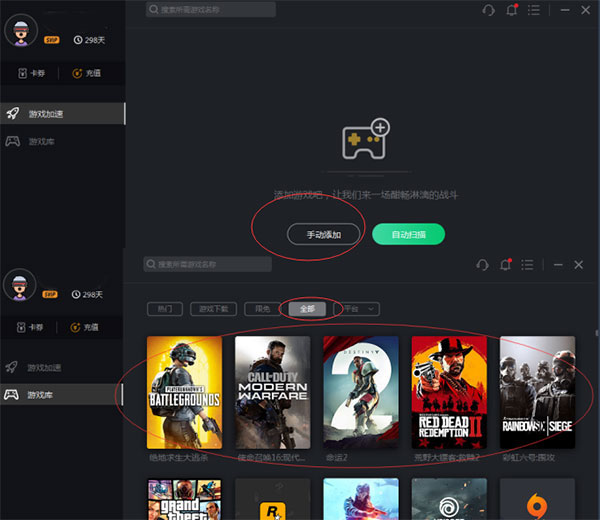Select 游戏库 gamepad item in upper sidebar
600x520 pixels.
(x=62, y=142)
